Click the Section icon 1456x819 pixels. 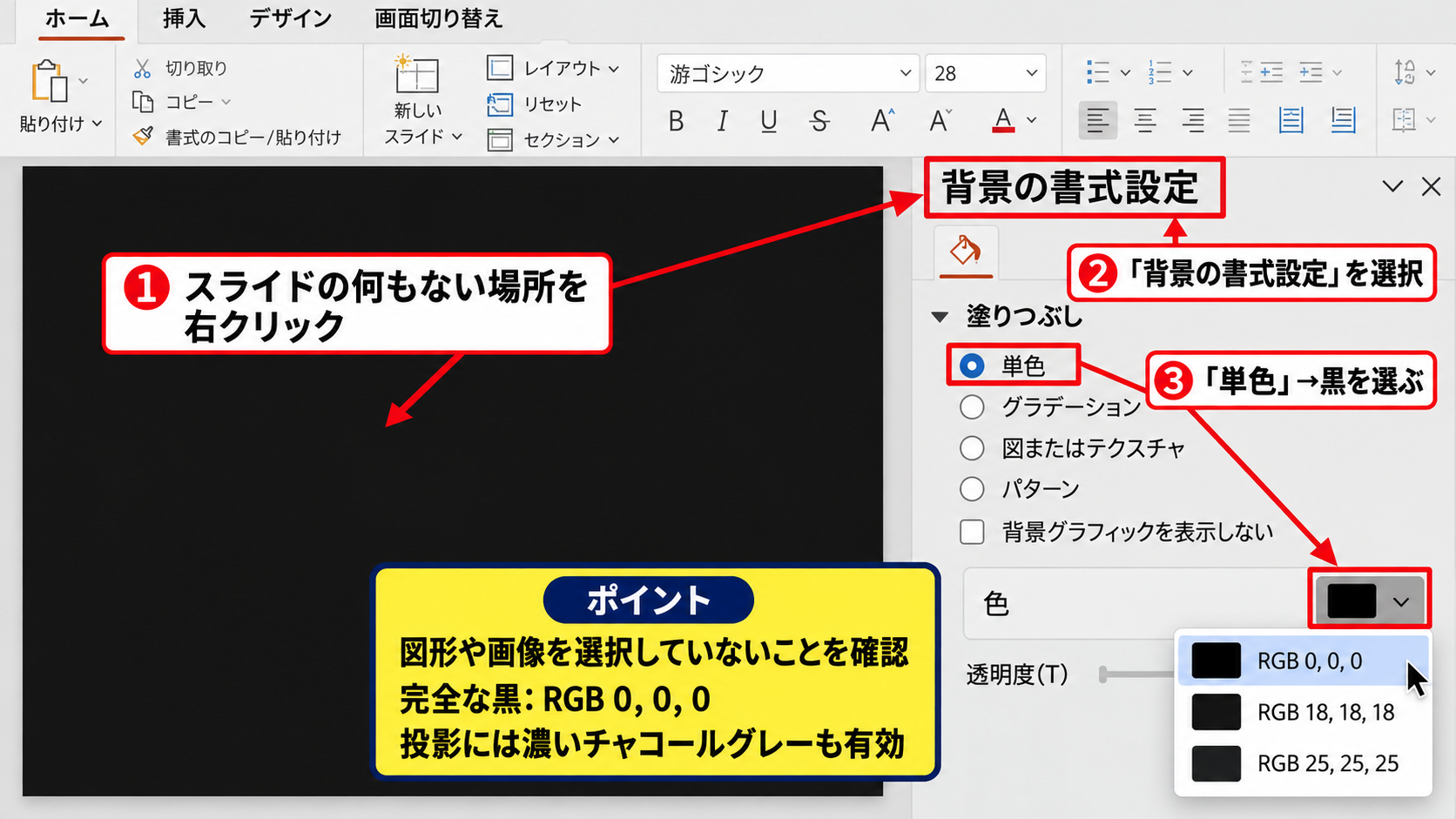(500, 139)
